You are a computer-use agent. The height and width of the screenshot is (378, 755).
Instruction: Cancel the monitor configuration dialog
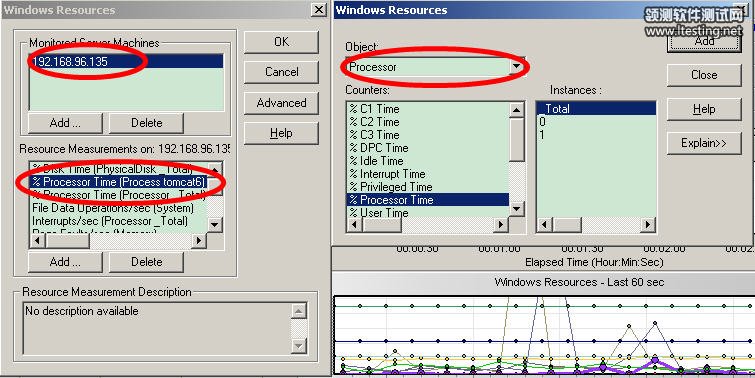point(281,72)
